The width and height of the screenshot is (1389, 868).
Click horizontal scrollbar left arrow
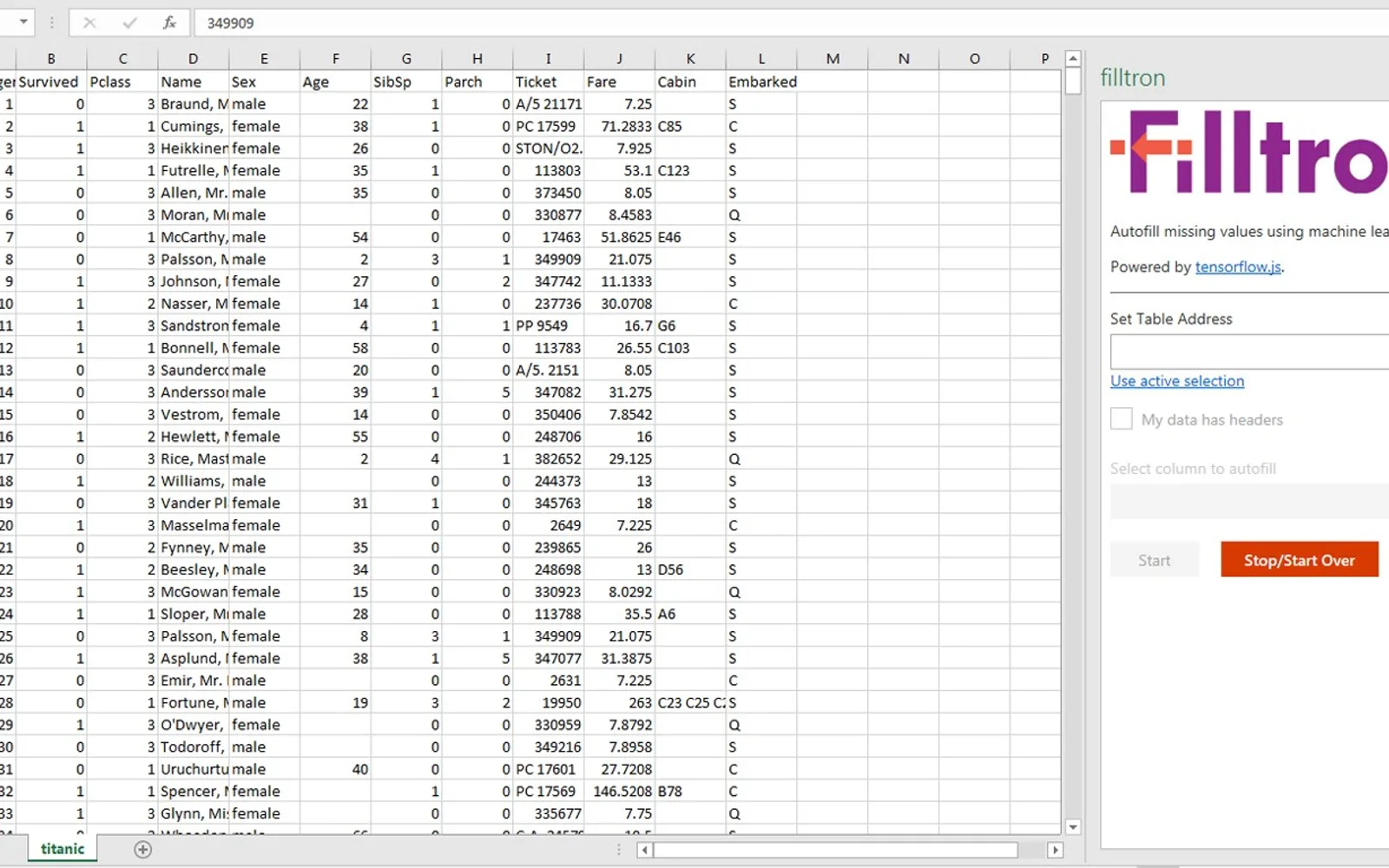[x=644, y=850]
